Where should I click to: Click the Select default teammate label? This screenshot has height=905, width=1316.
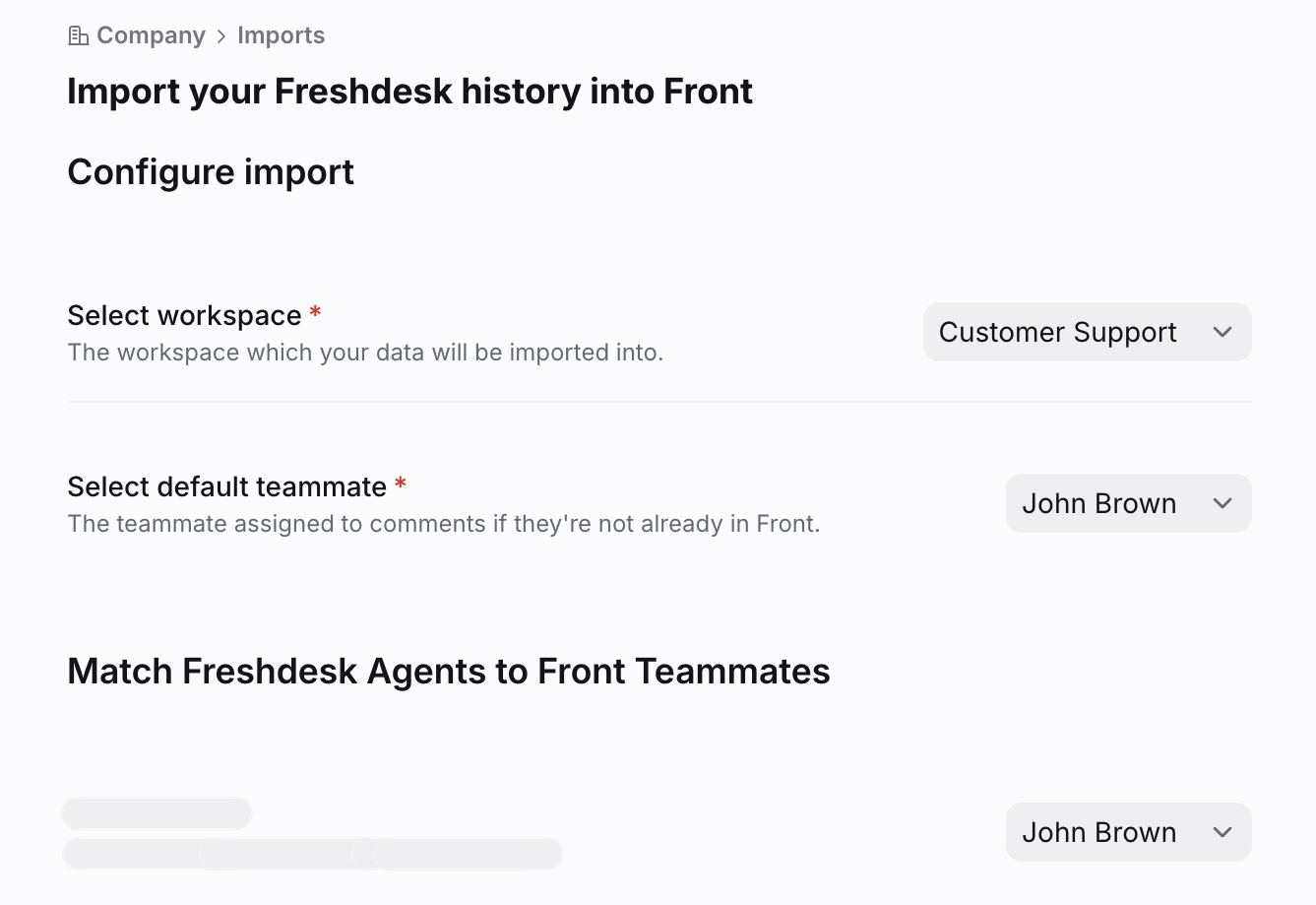[226, 486]
